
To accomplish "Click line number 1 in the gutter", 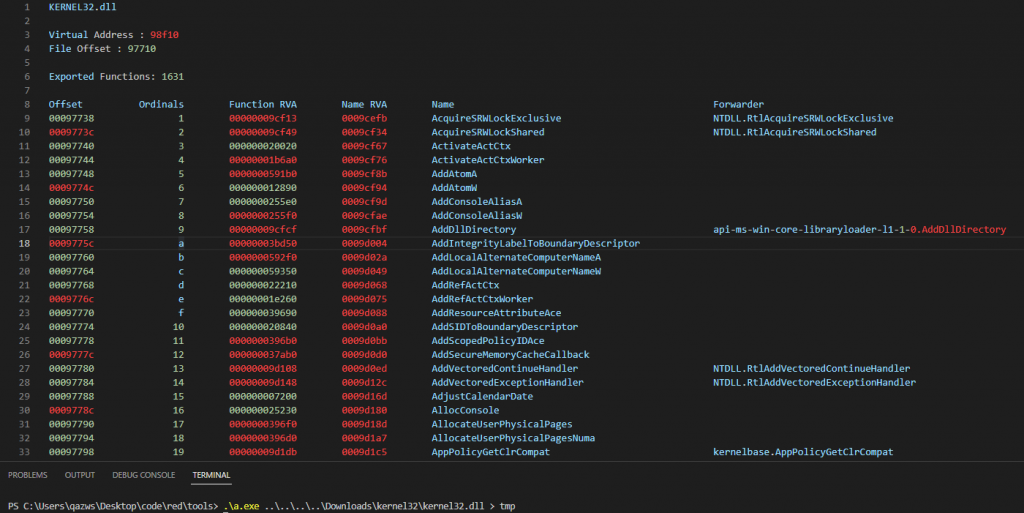I will (x=27, y=7).
